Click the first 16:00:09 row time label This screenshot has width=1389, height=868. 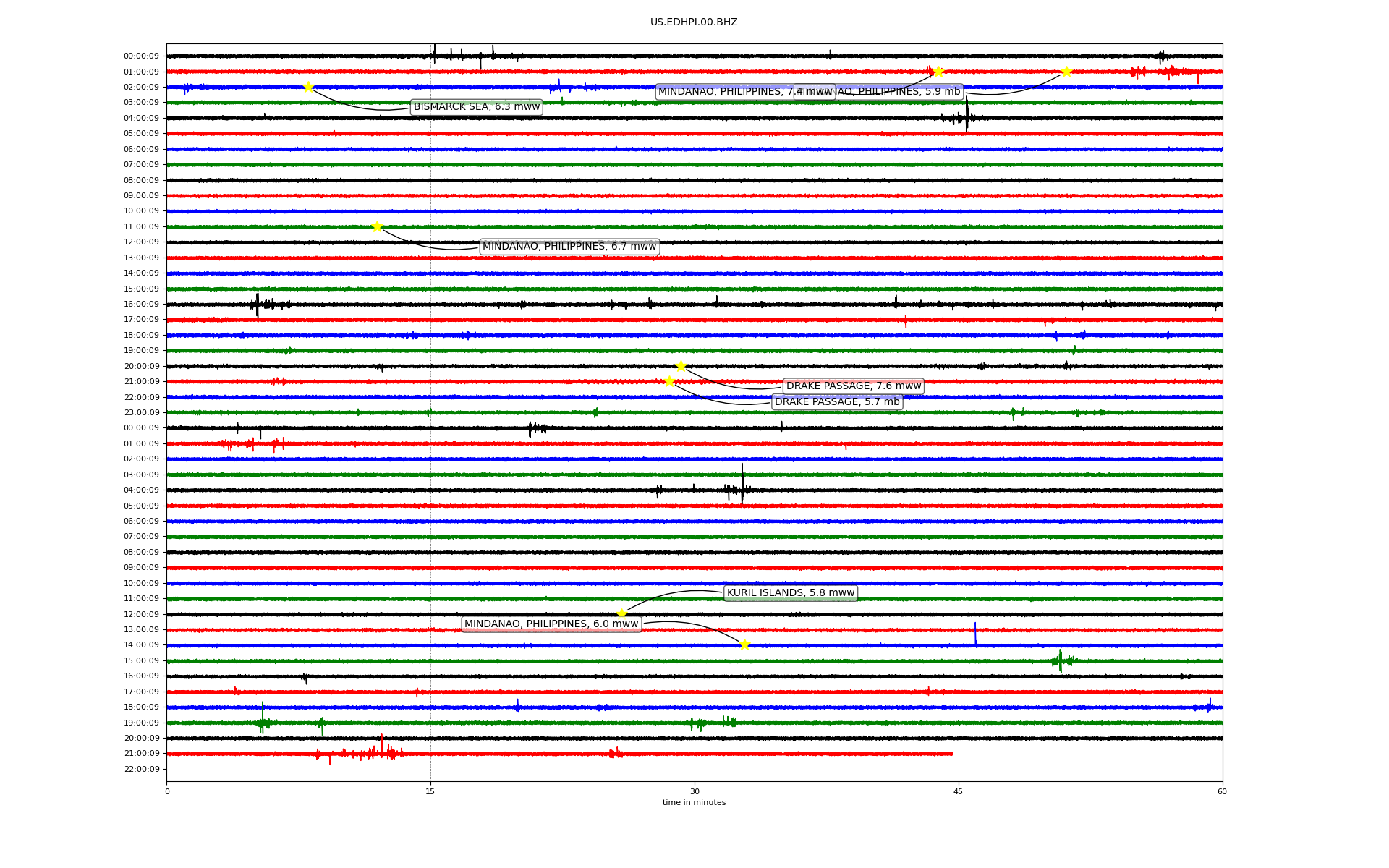tap(141, 305)
